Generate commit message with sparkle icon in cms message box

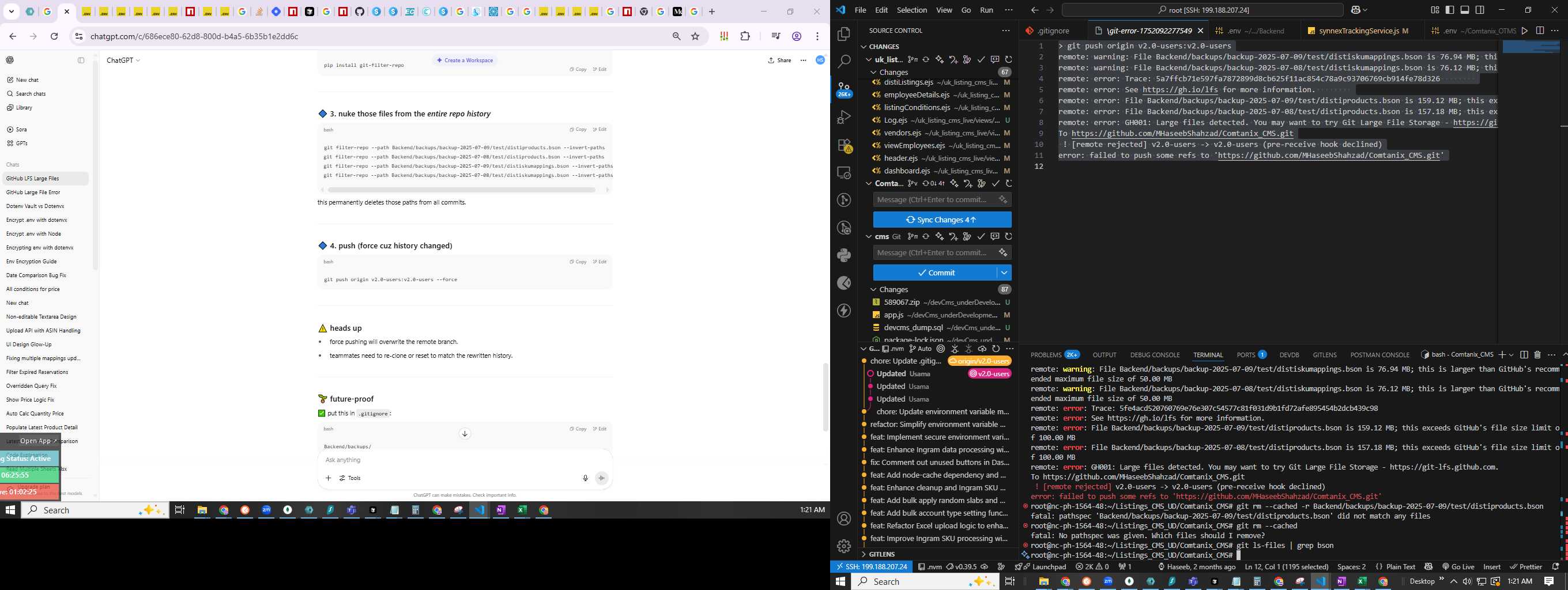point(1003,252)
